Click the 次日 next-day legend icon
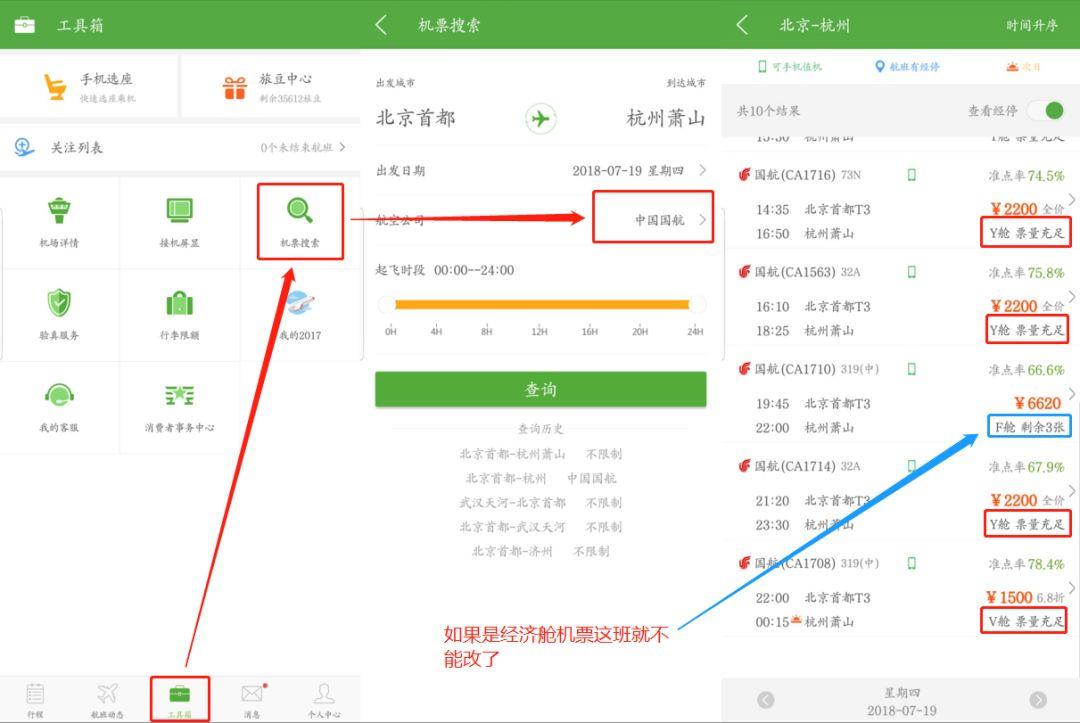The height and width of the screenshot is (723, 1080). point(1012,67)
